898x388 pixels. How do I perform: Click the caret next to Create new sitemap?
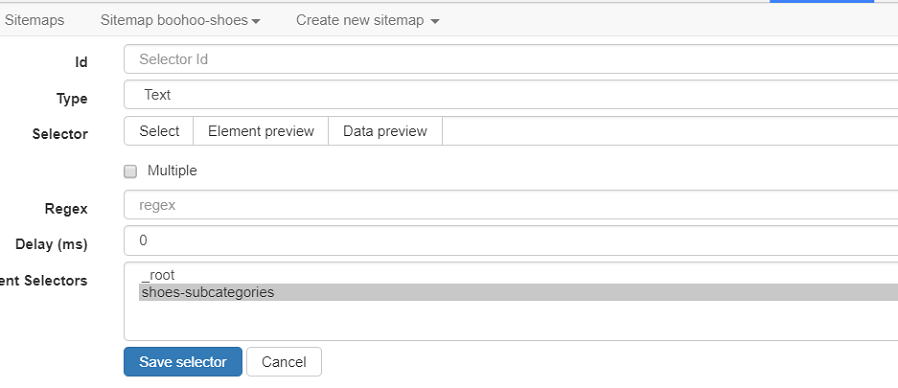click(435, 22)
